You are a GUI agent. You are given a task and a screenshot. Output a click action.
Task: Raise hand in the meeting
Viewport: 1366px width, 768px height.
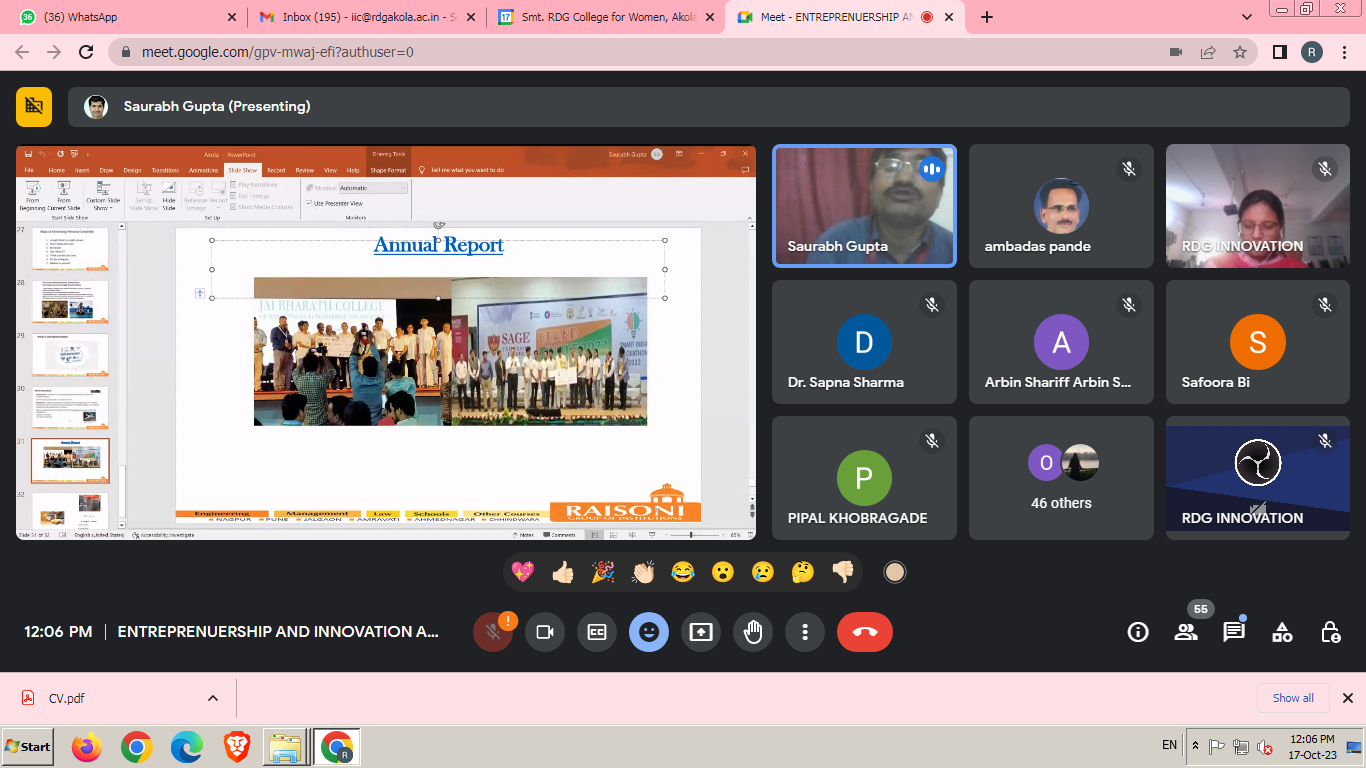pyautogui.click(x=753, y=632)
